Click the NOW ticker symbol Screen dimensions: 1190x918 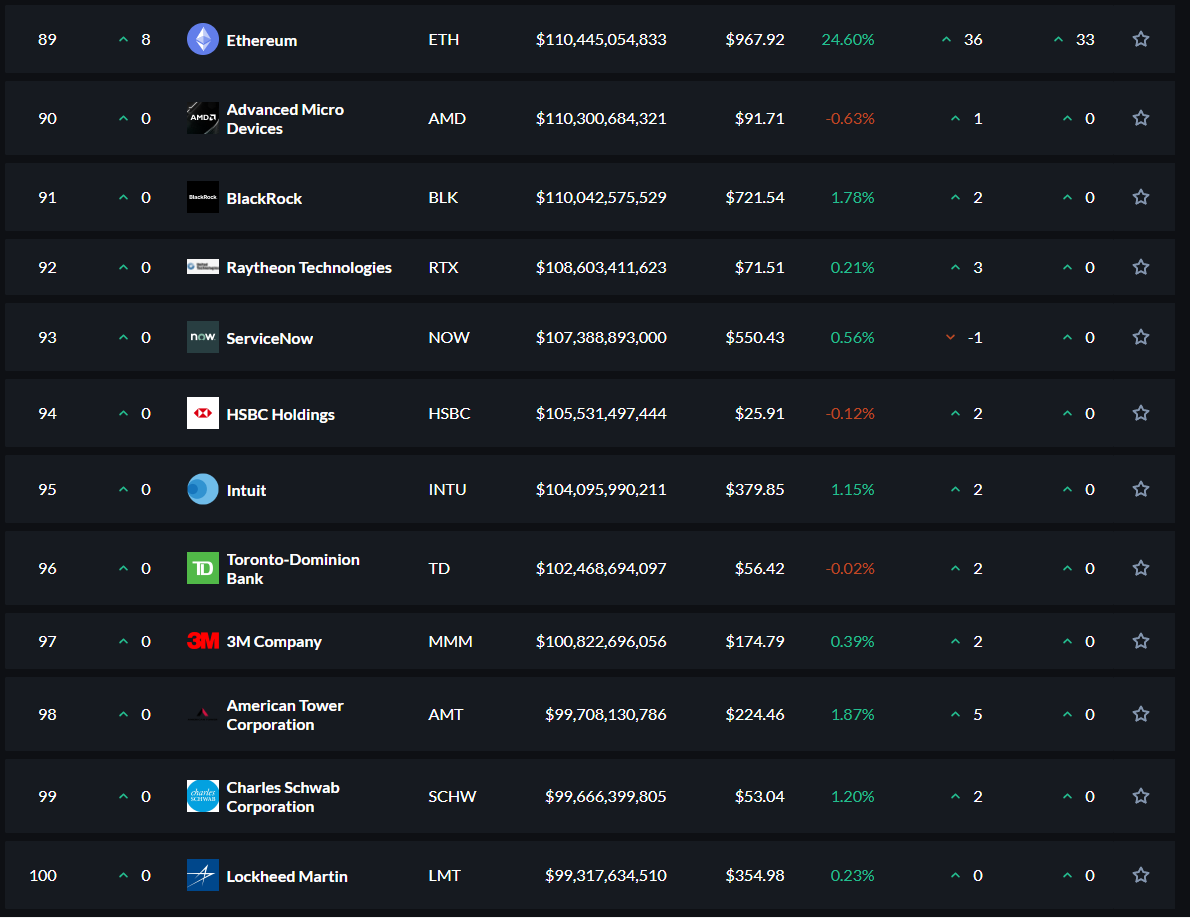point(449,337)
